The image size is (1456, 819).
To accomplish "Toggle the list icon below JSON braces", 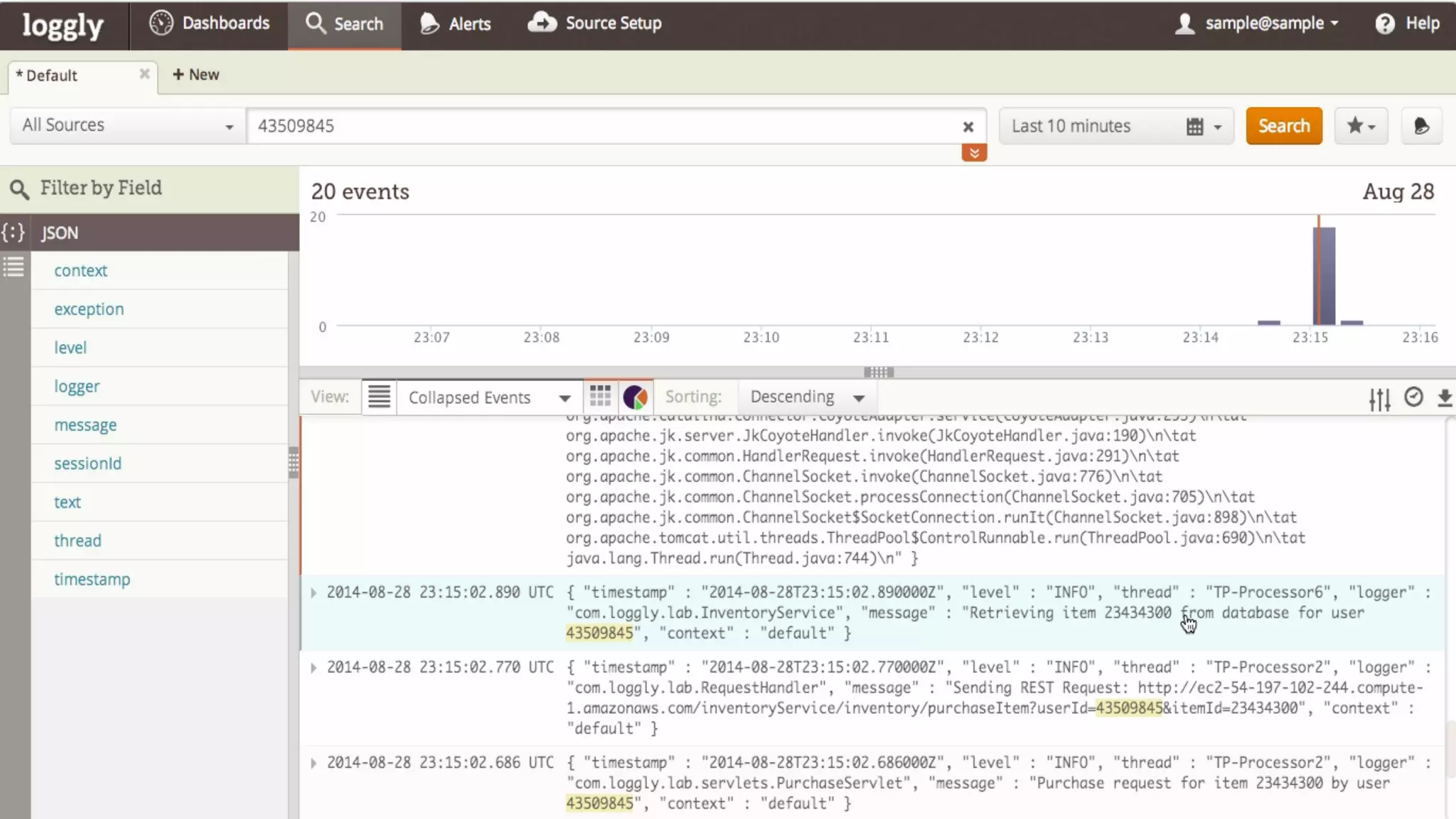I will (14, 267).
